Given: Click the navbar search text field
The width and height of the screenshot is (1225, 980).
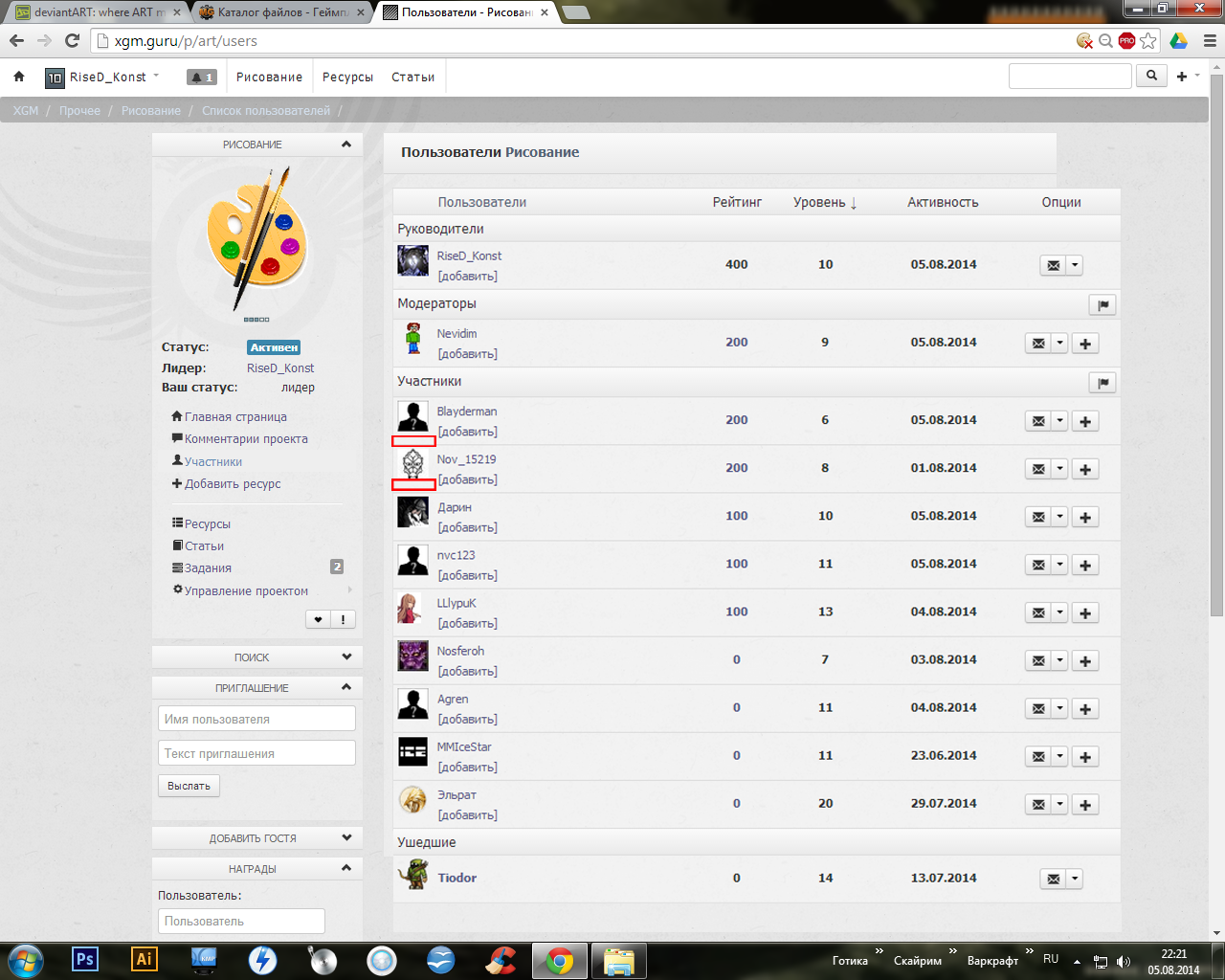Looking at the screenshot, I should 1070,76.
